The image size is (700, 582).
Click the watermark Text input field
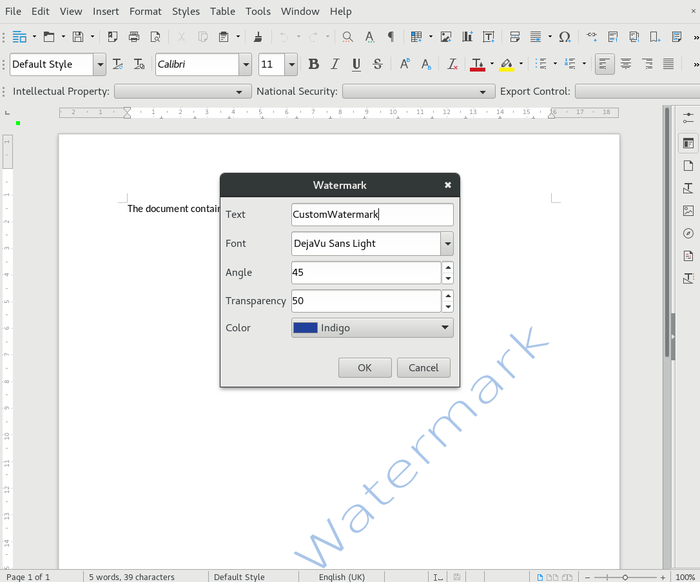371,214
